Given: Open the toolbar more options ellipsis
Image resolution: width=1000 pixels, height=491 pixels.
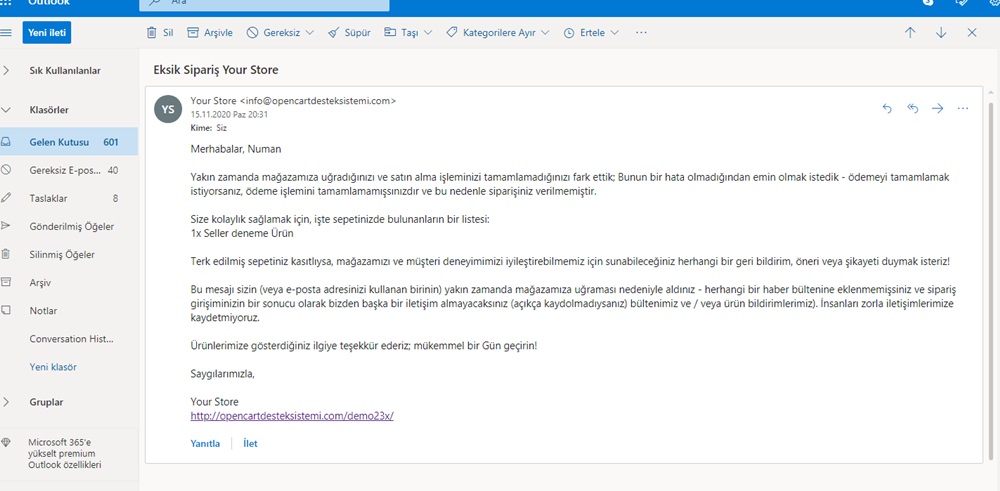Looking at the screenshot, I should point(642,33).
